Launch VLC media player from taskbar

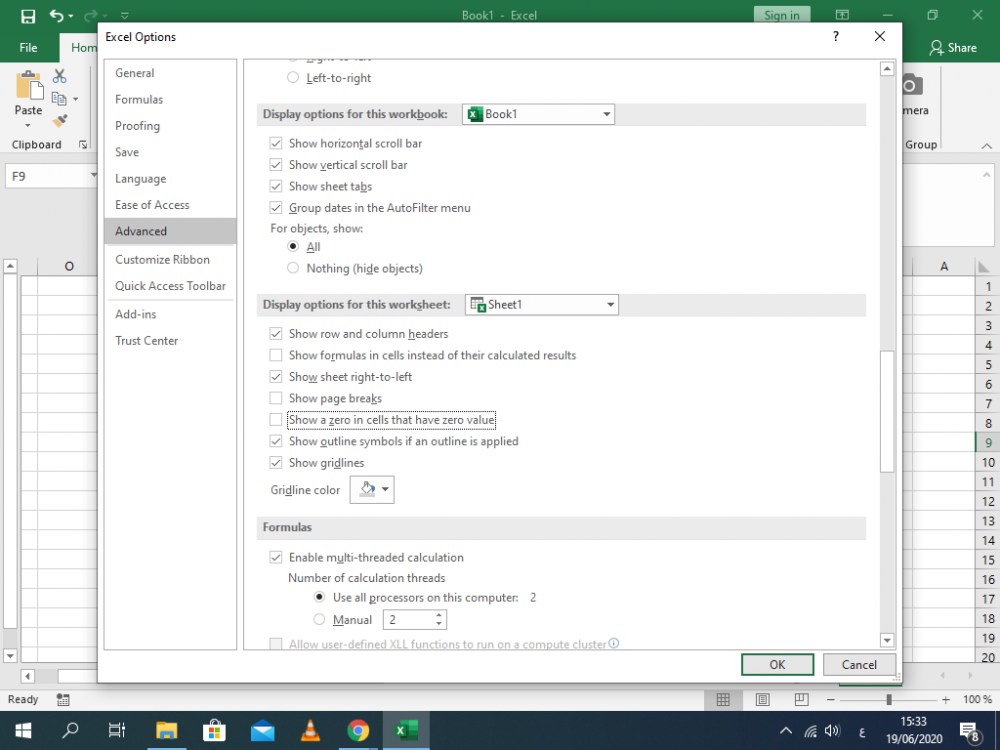point(310,730)
